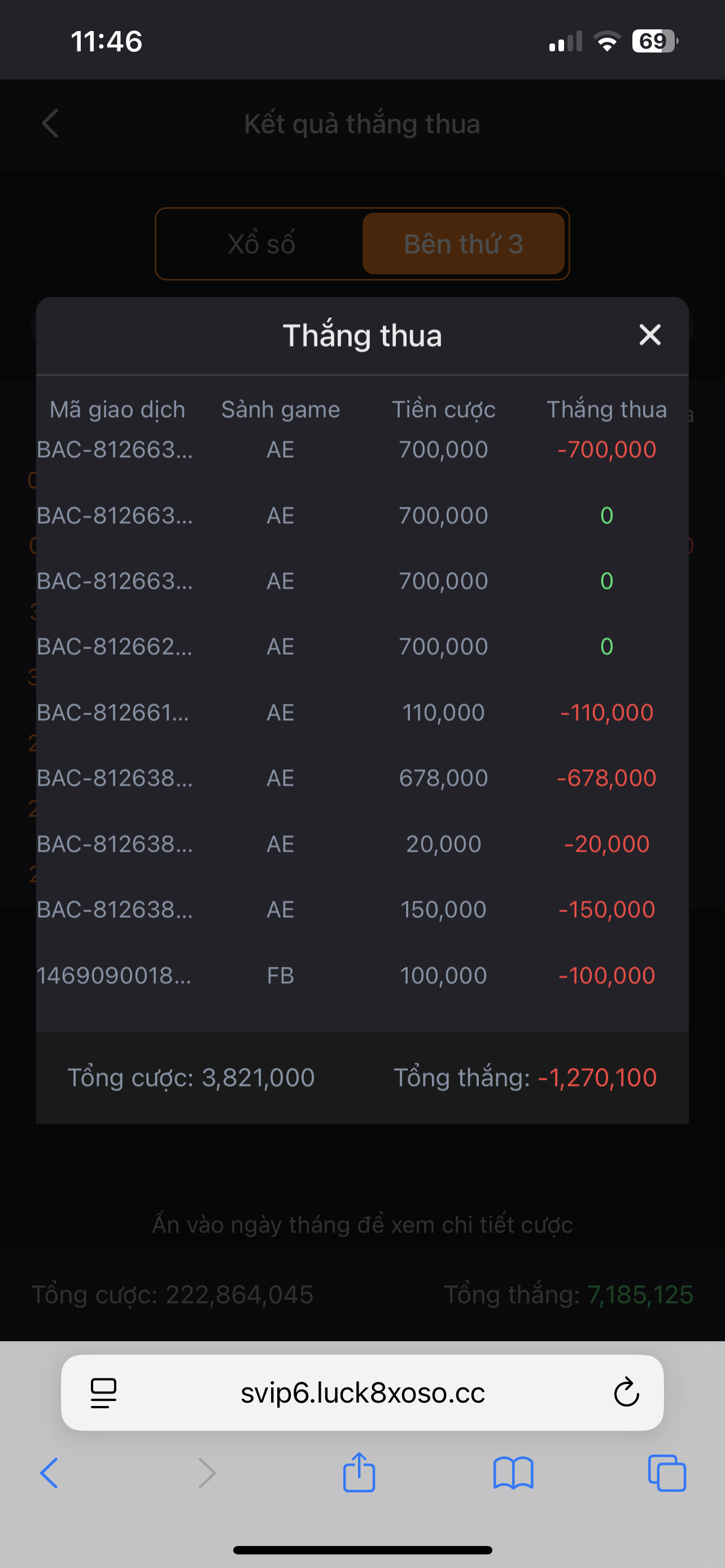Switch to the Xổ số tab
Screen dimensions: 725x1568
click(x=262, y=244)
